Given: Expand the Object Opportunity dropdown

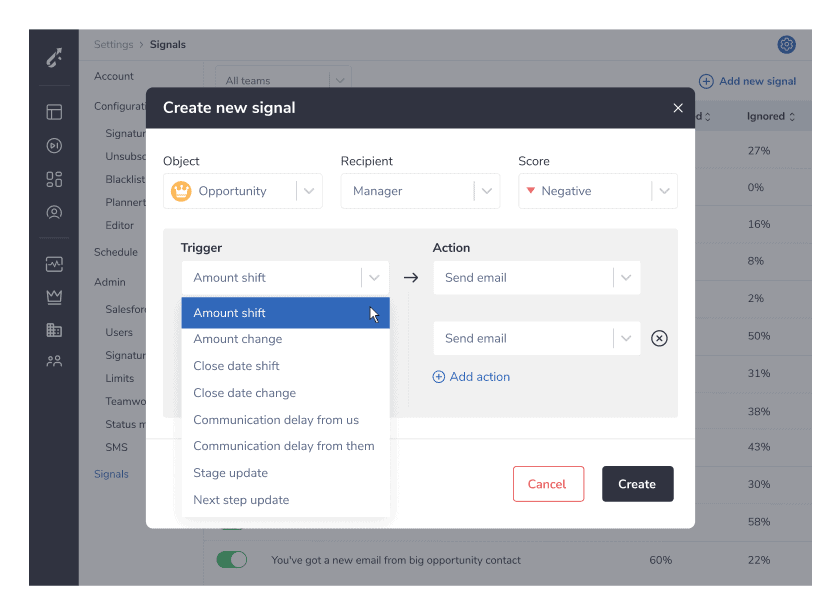Looking at the screenshot, I should [243, 191].
